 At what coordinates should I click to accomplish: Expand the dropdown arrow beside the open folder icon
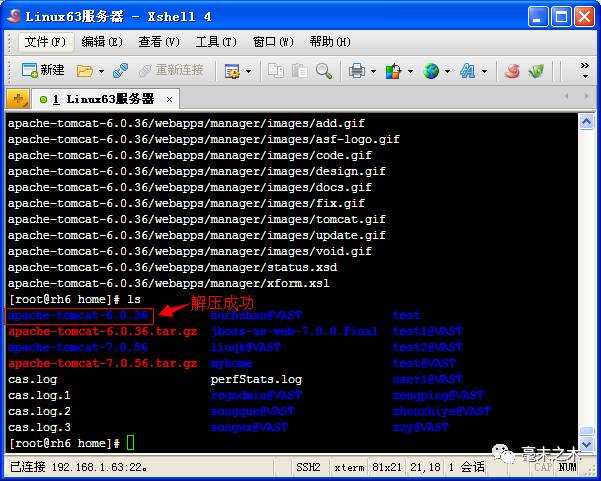[101, 72]
